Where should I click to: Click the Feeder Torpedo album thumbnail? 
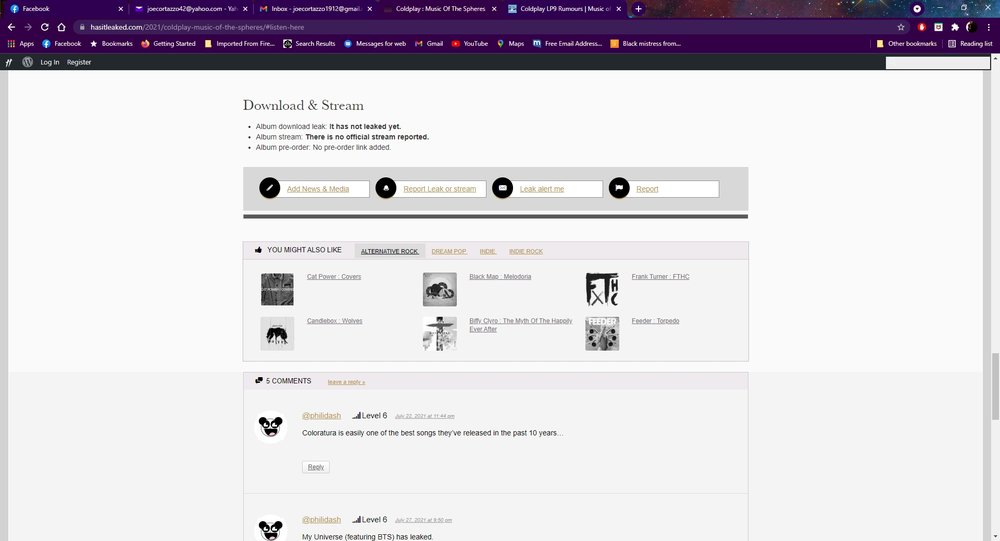(602, 334)
